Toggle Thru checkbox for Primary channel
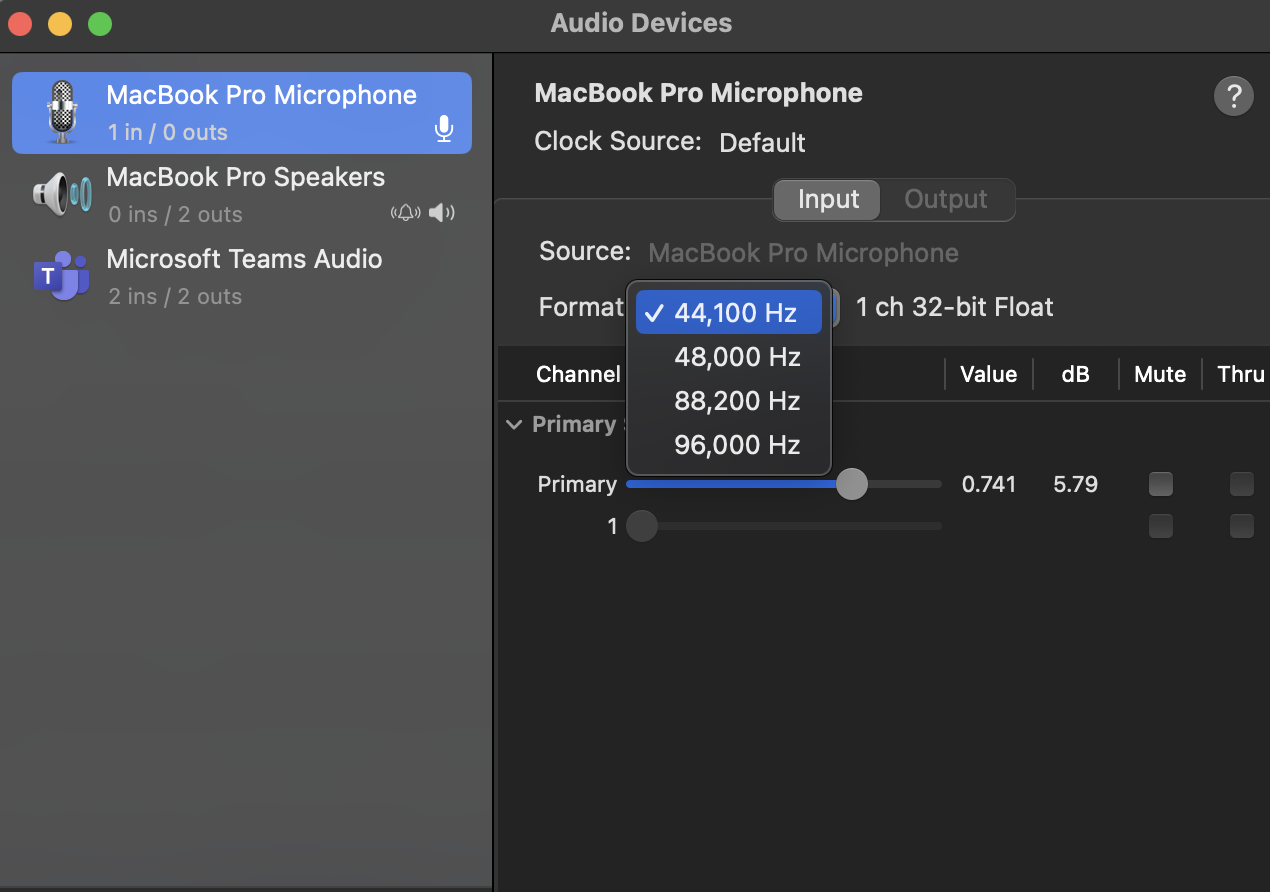 (x=1241, y=484)
